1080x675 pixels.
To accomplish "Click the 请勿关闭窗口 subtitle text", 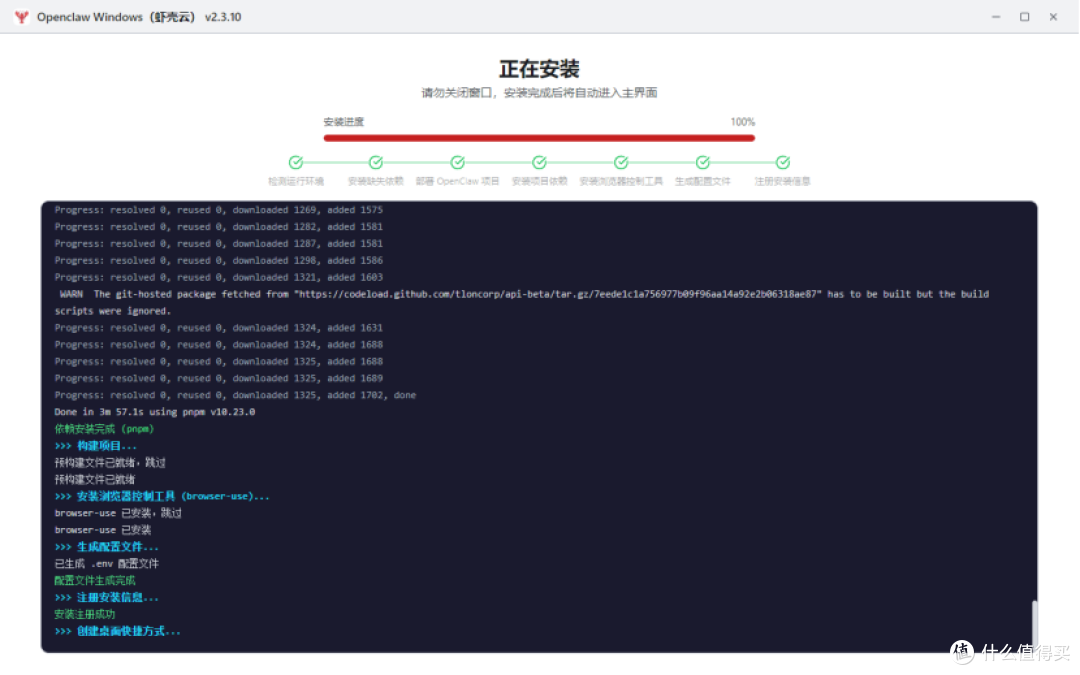I will pos(539,93).
